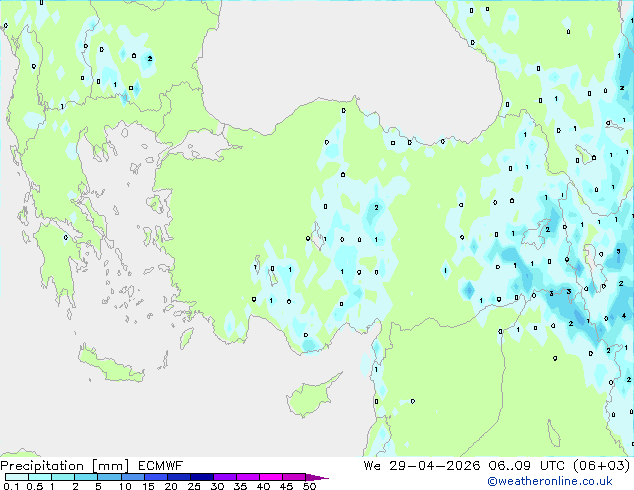Click the 45–50 mm dark magenta legend box
This screenshot has height=490, width=634.
point(294,477)
